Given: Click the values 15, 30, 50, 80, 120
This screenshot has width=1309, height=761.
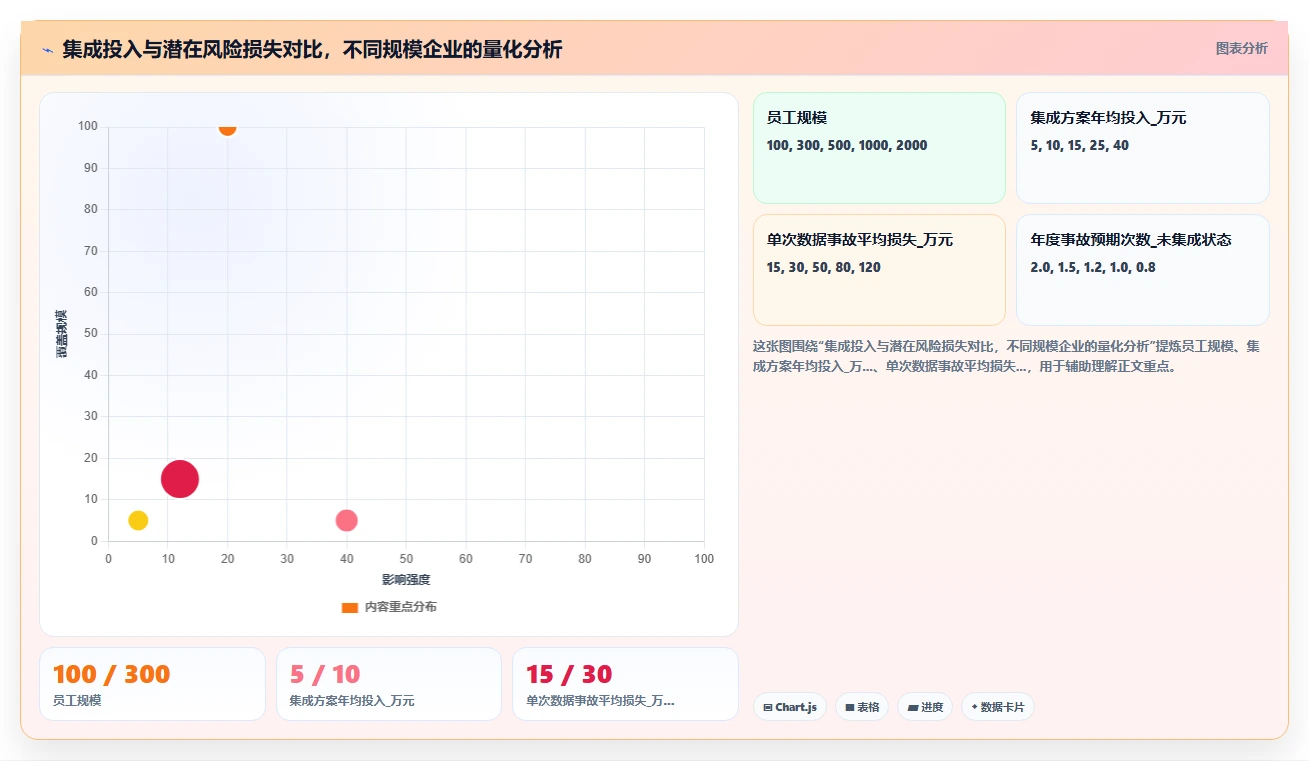Looking at the screenshot, I should coord(824,267).
